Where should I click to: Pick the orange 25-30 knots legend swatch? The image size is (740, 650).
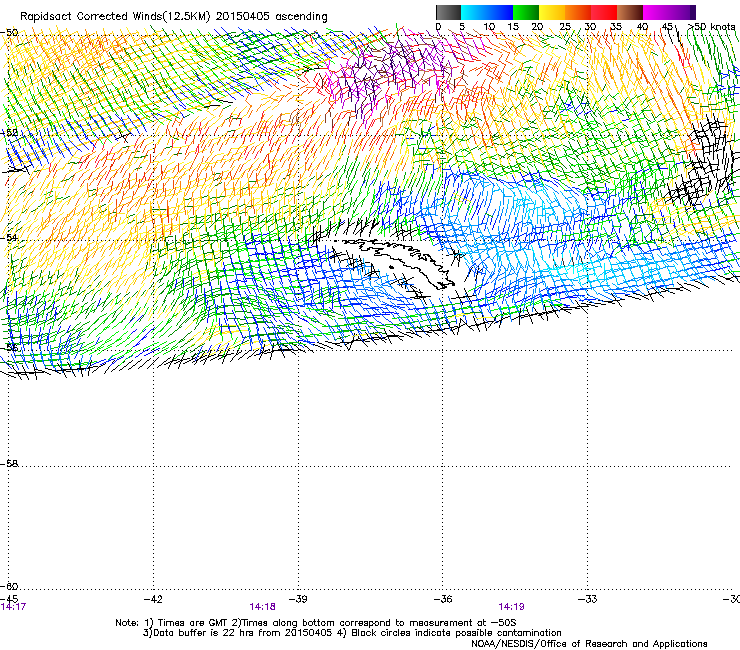pos(578,12)
